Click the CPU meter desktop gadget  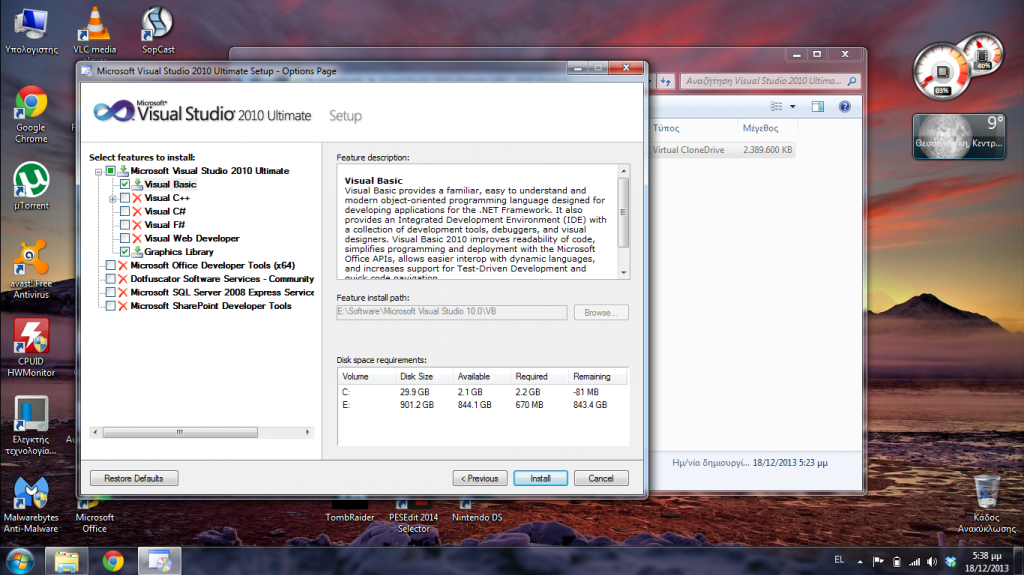[x=942, y=72]
